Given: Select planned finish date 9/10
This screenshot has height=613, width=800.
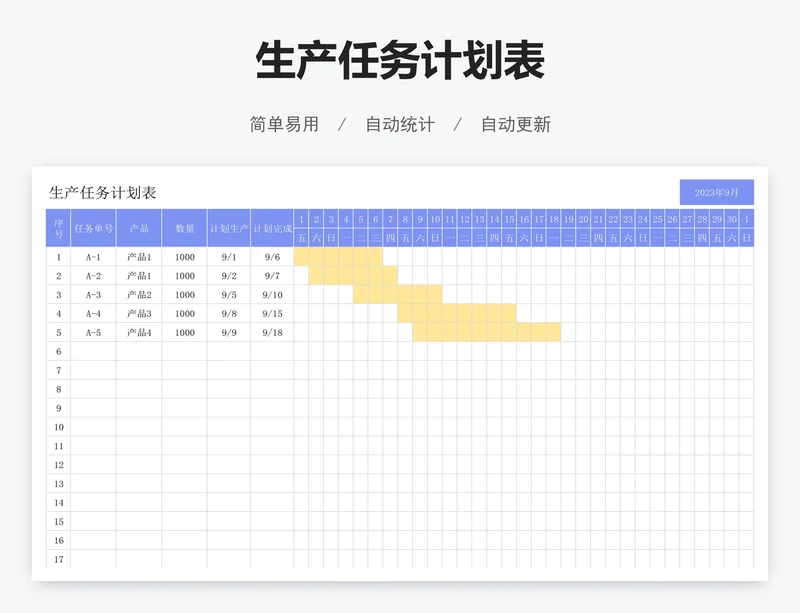Looking at the screenshot, I should point(272,295).
